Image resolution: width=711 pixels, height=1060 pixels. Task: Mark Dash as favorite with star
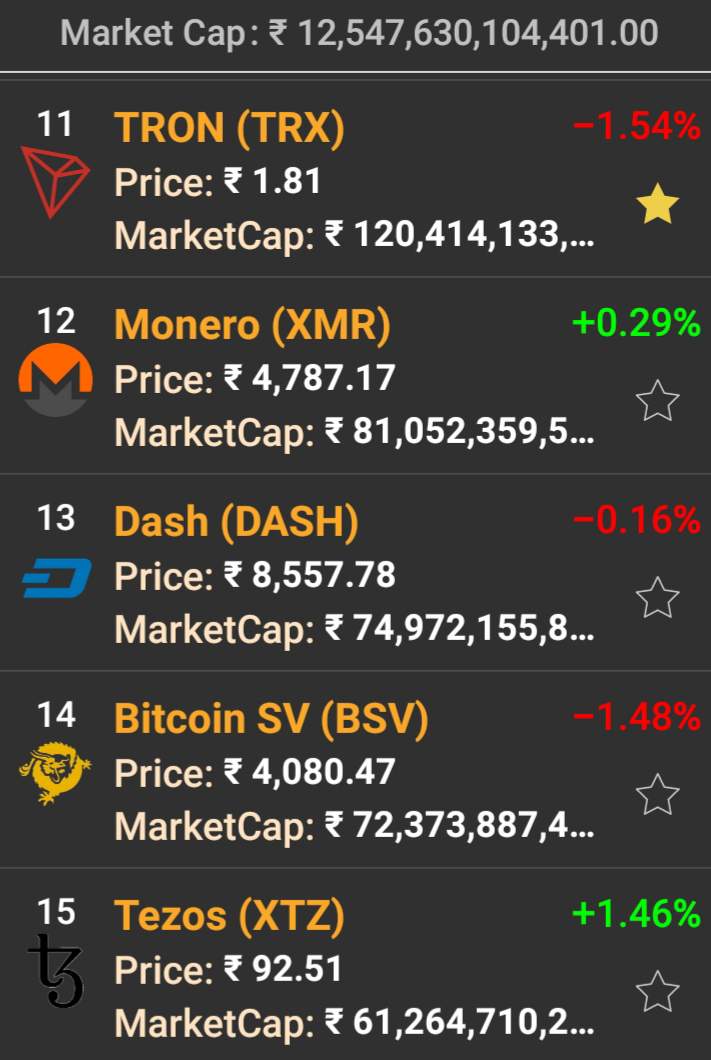coord(657,598)
